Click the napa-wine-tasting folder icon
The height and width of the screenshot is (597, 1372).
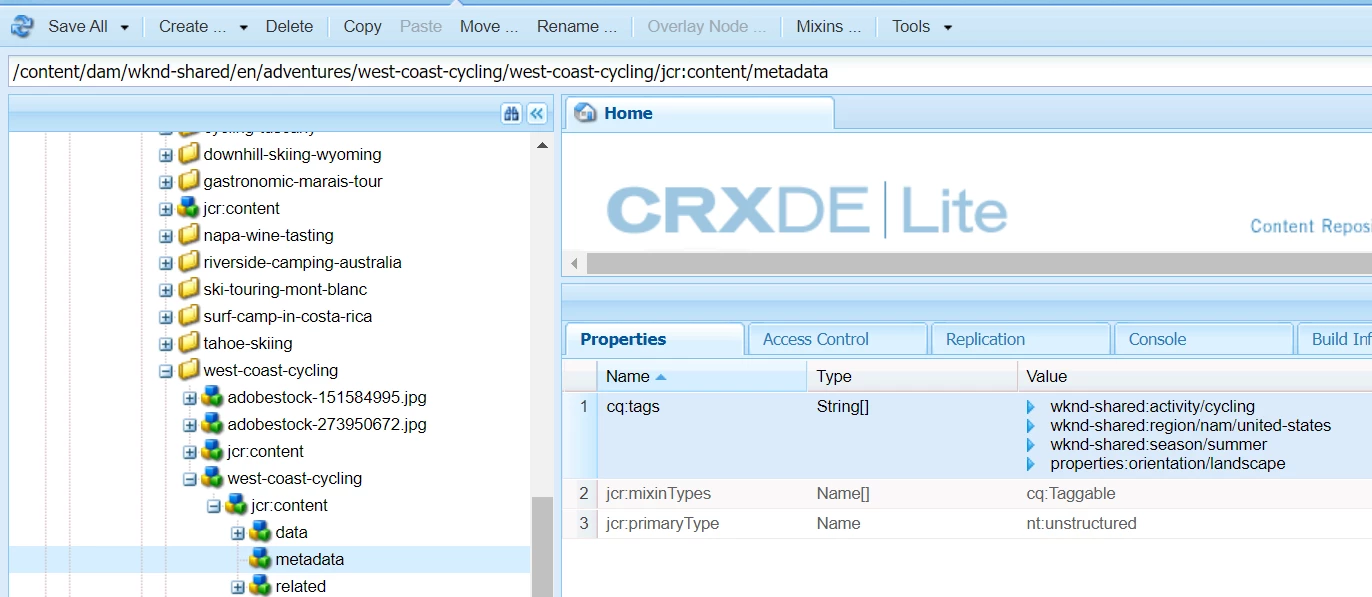(188, 235)
